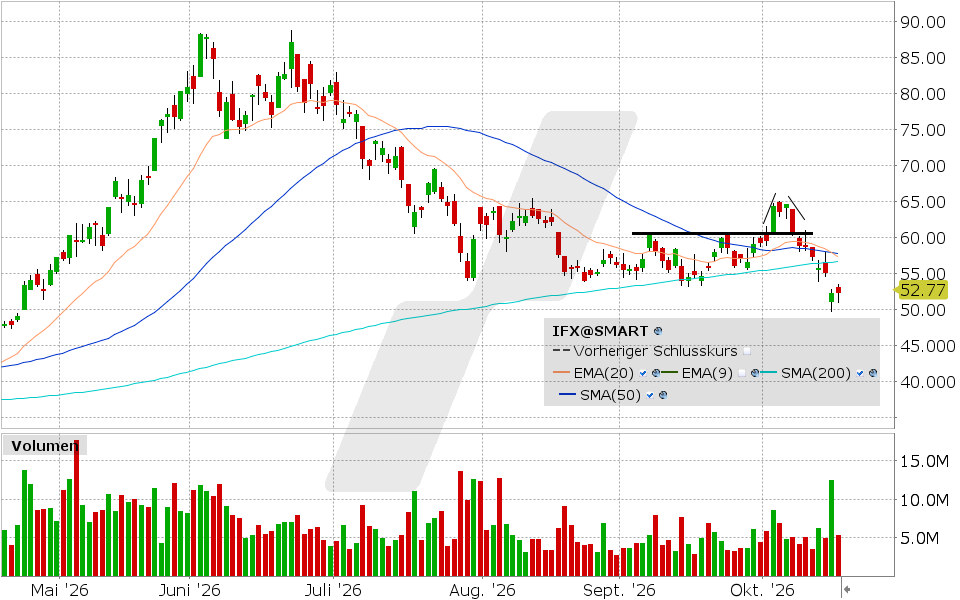Click the EMA(9) legend label
Viewport: 960px width, 600px height.
point(707,373)
